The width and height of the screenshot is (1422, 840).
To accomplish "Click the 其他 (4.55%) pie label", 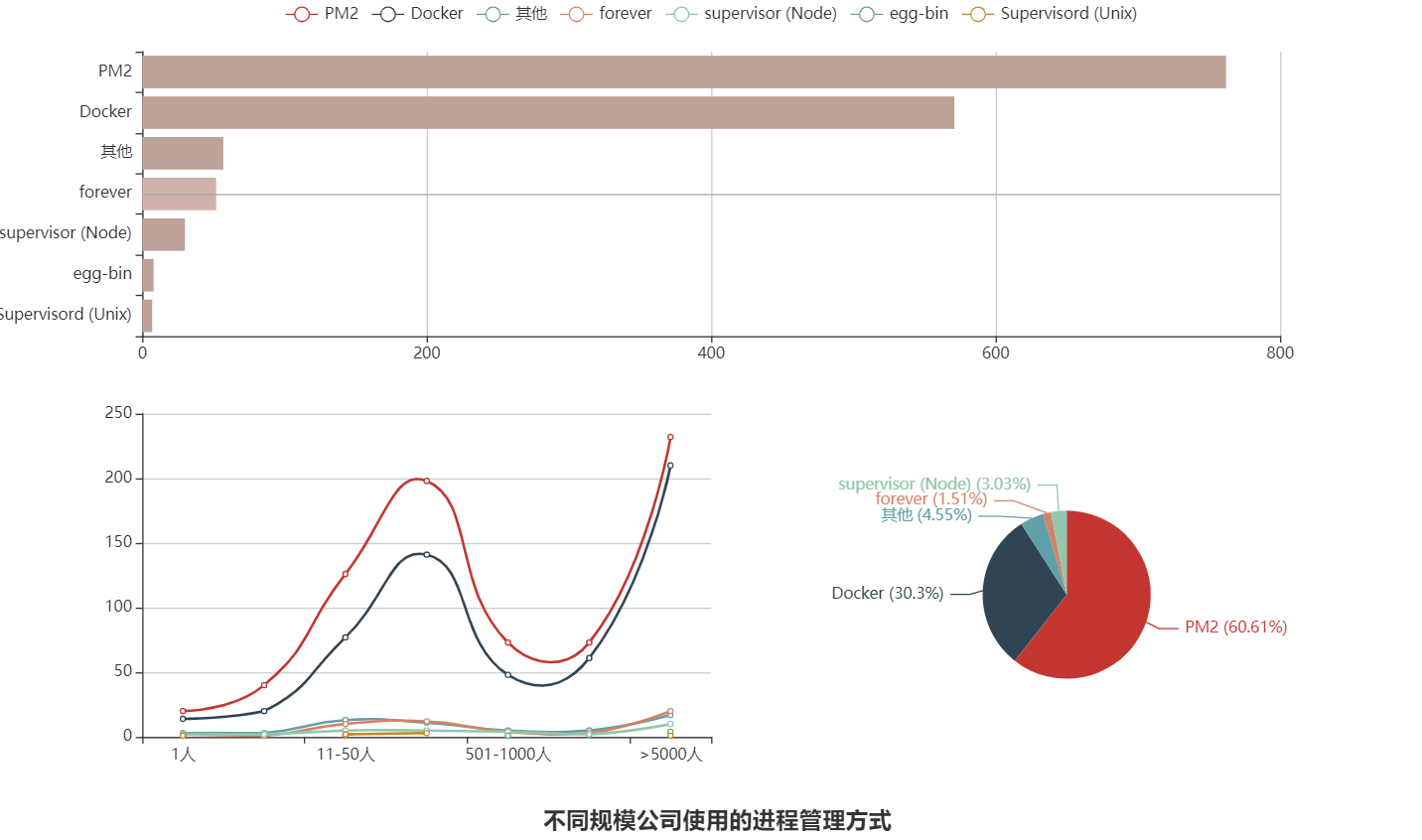I will pos(926,515).
